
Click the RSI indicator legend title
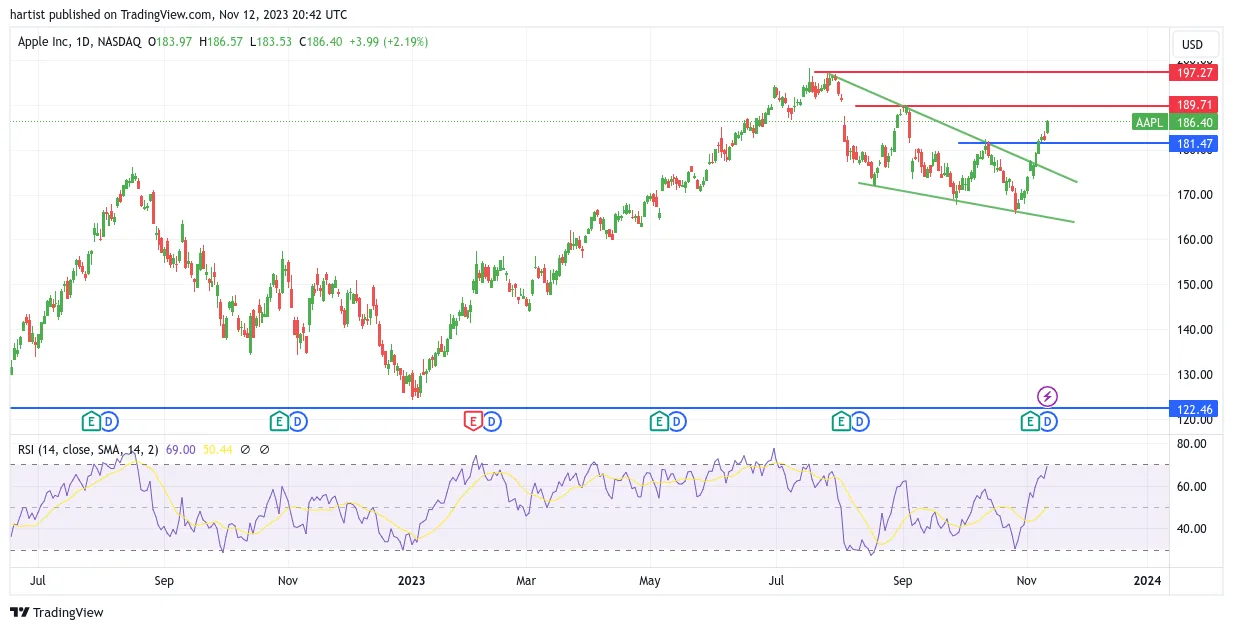pyautogui.click(x=89, y=450)
